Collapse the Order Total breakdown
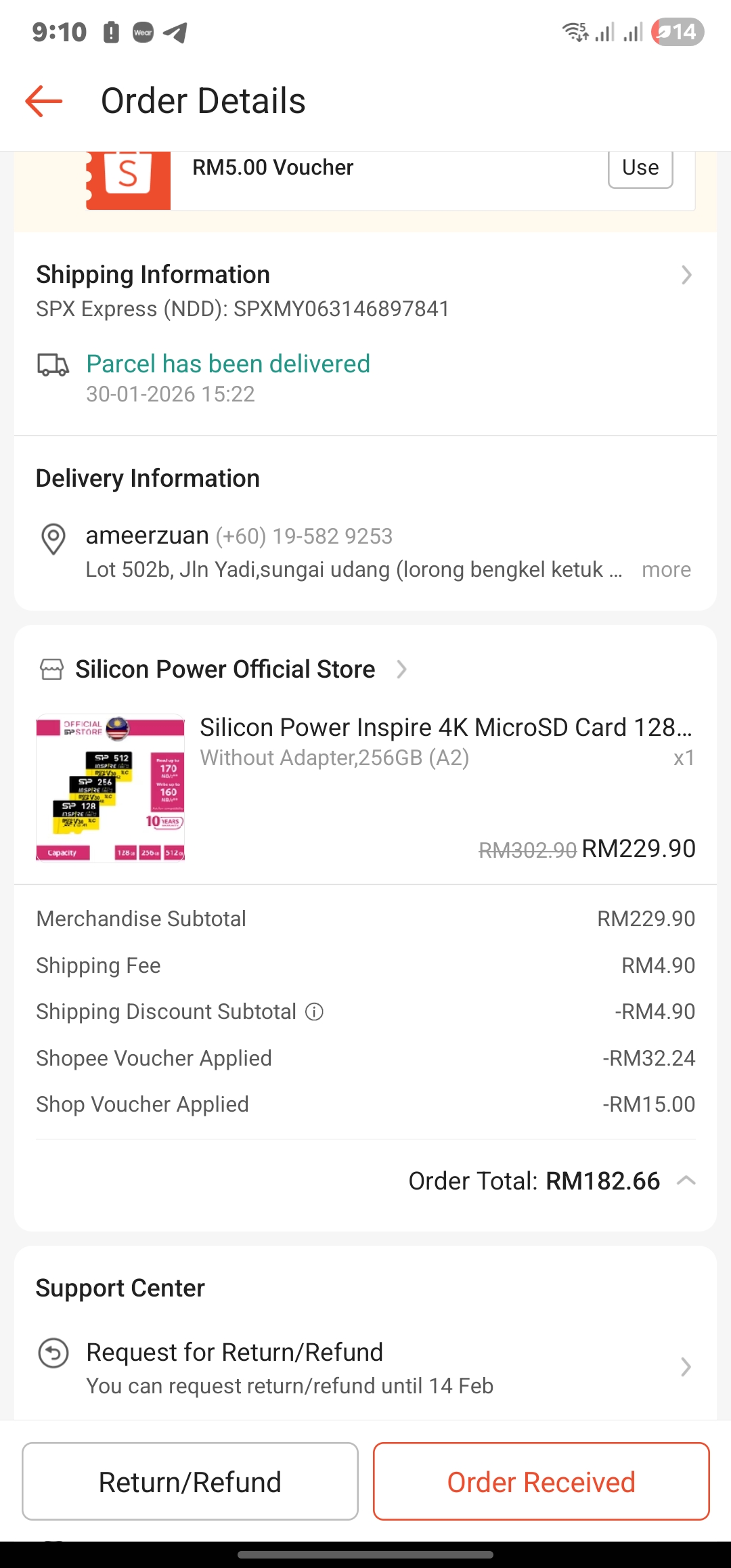 tap(686, 1181)
